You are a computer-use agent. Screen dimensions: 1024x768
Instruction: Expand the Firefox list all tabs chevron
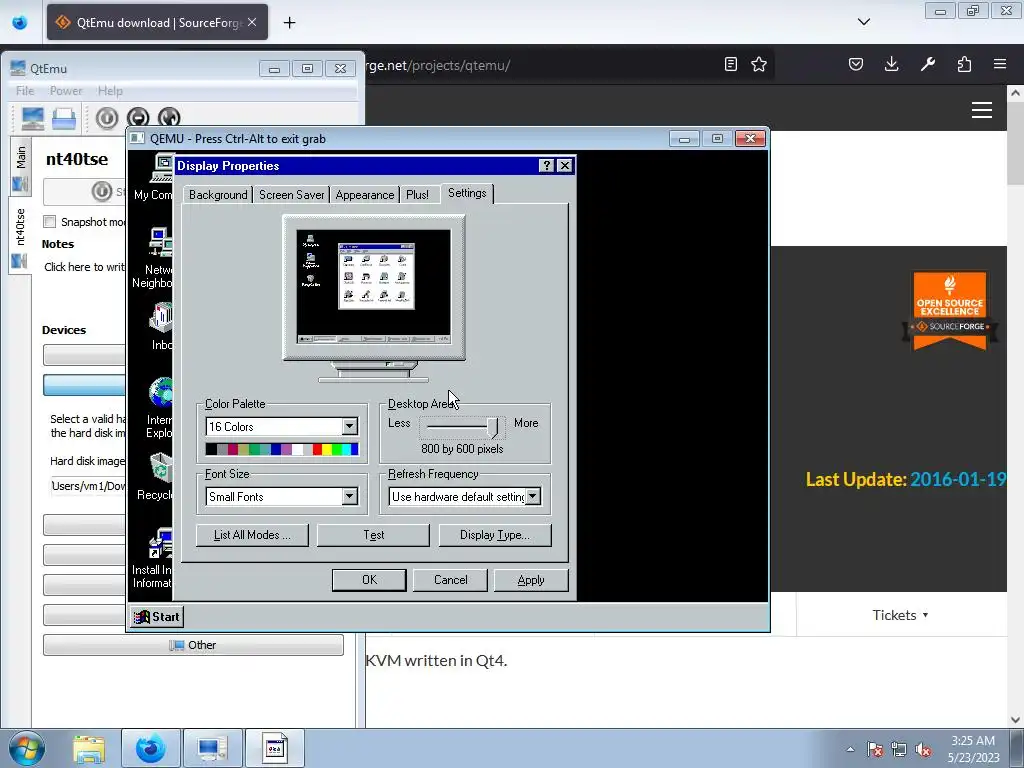coord(863,22)
